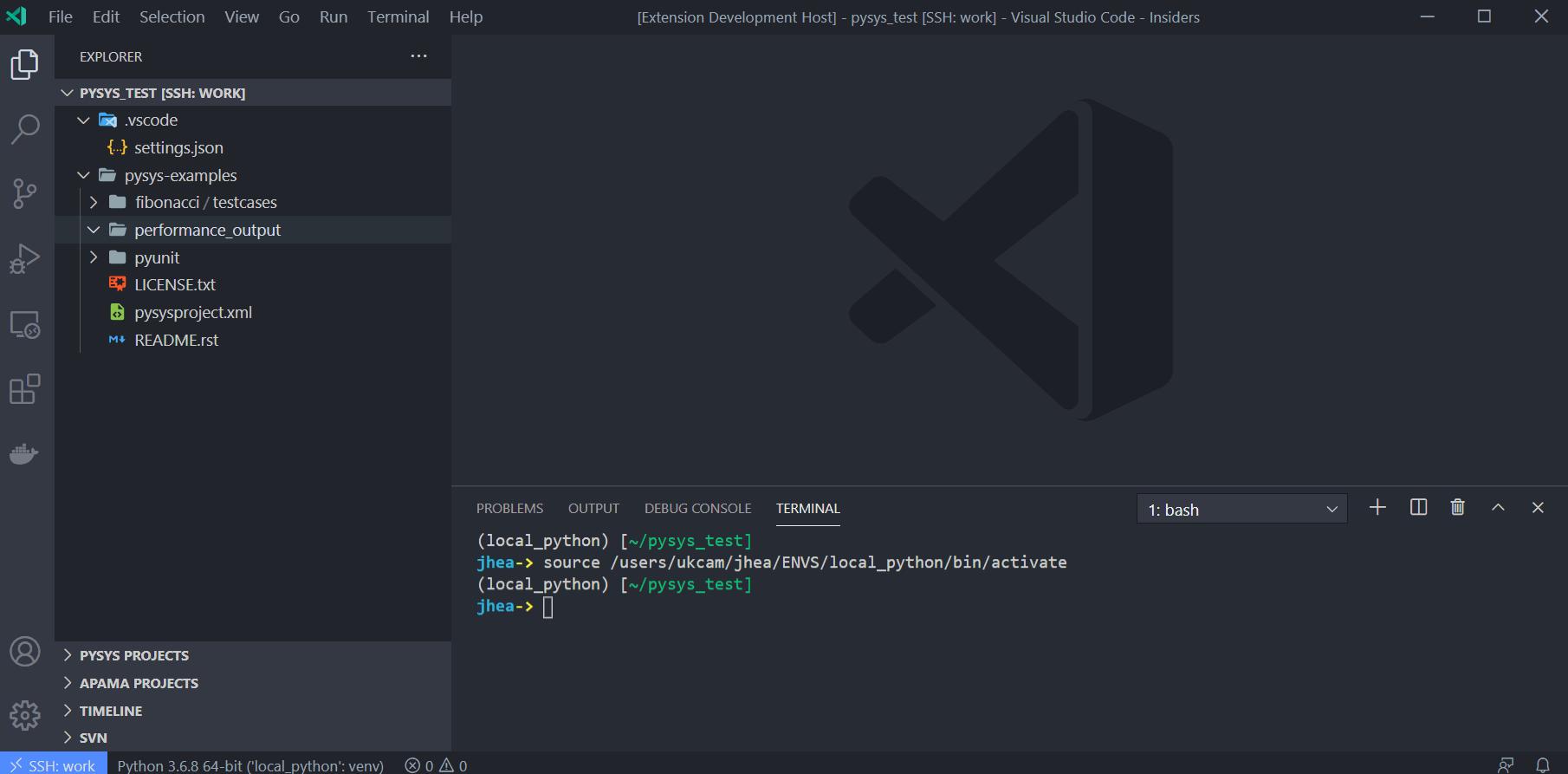This screenshot has height=774, width=1568.
Task: Switch to the DEBUG CONSOLE tab
Action: (698, 508)
